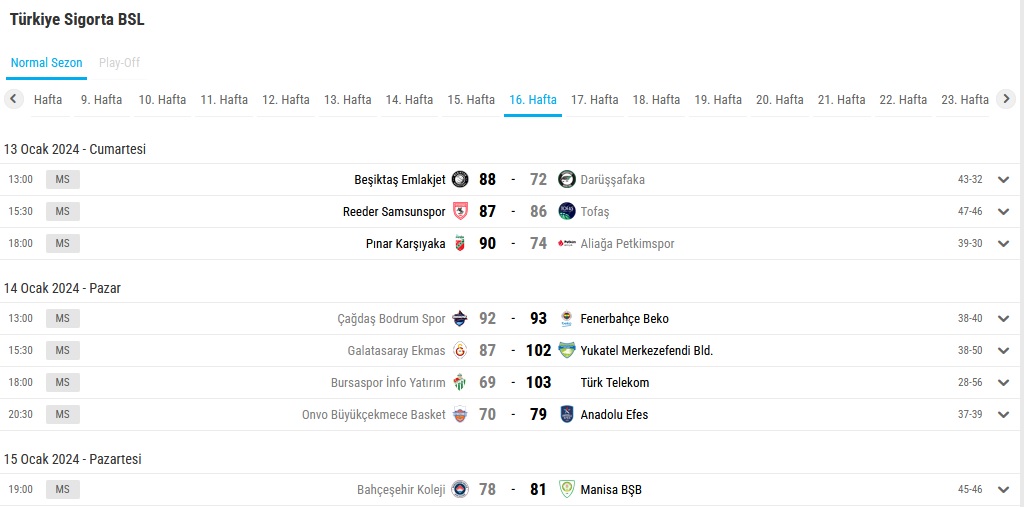The image size is (1024, 507).
Task: Select the 17. Hafta week tab
Action: pos(594,100)
